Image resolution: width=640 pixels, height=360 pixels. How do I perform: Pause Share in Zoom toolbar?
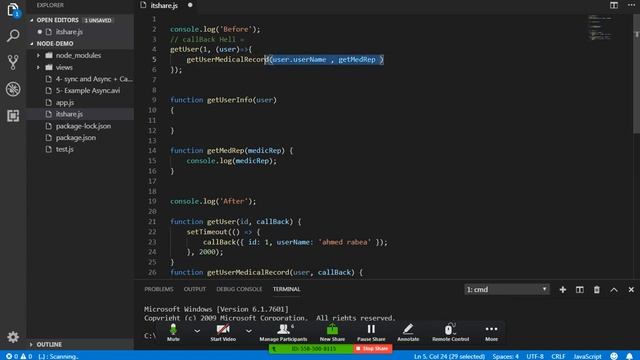(x=371, y=332)
